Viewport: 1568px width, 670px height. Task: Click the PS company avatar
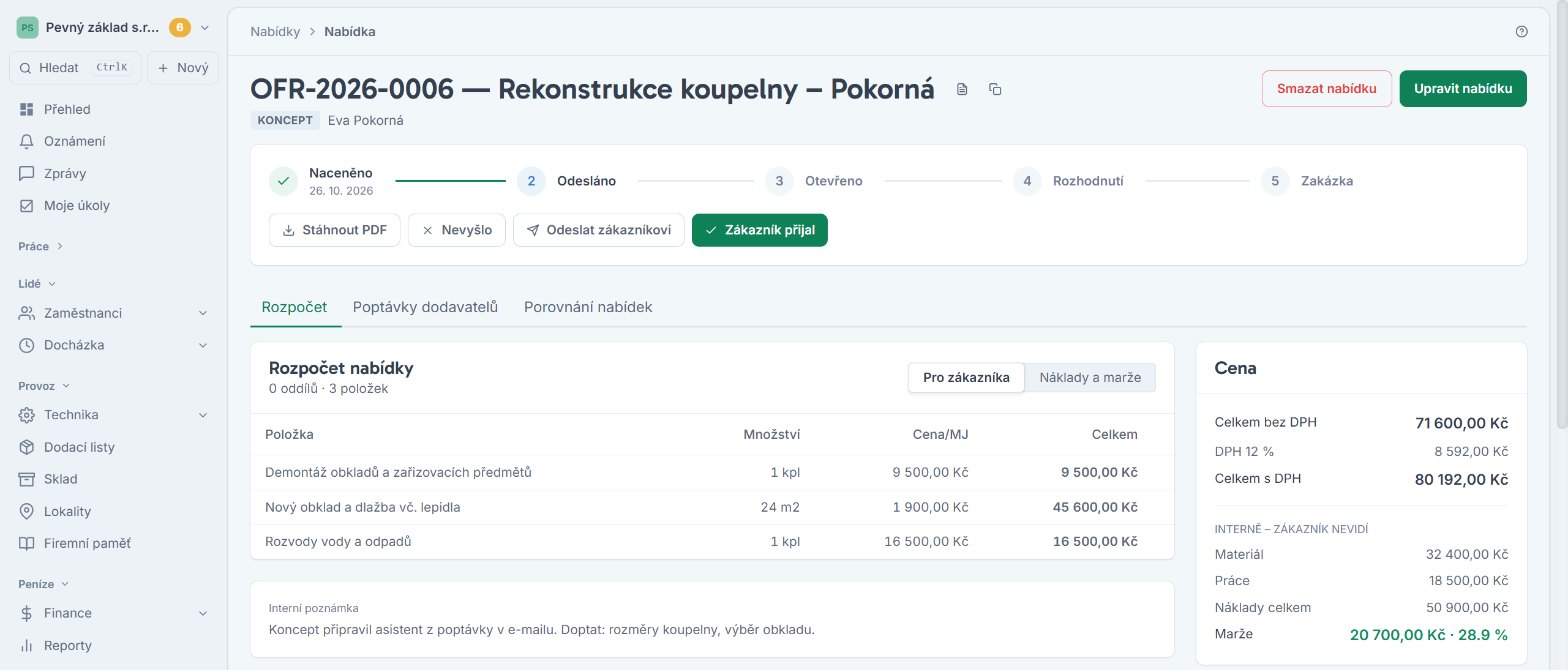[x=27, y=28]
